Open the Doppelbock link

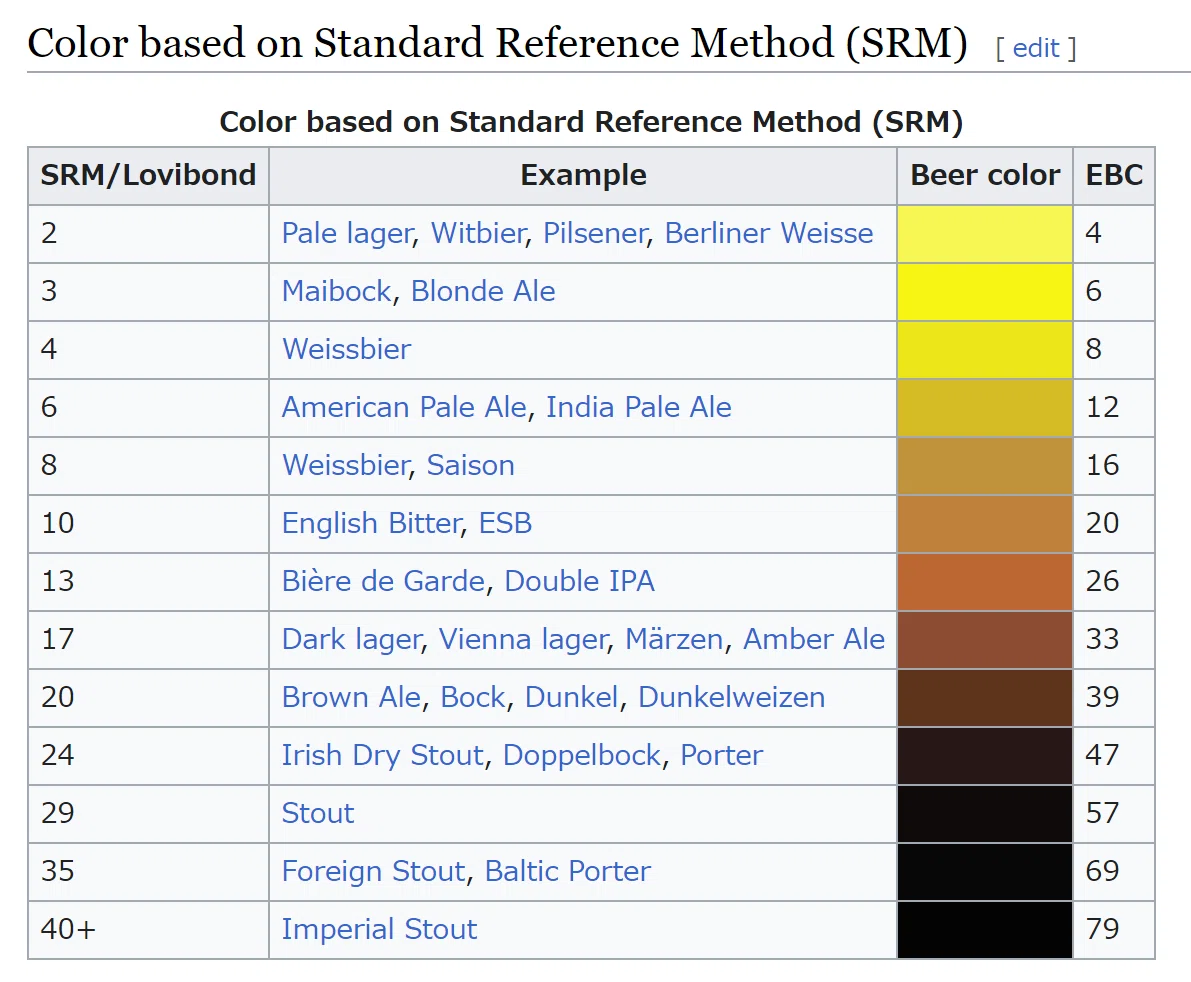point(582,756)
